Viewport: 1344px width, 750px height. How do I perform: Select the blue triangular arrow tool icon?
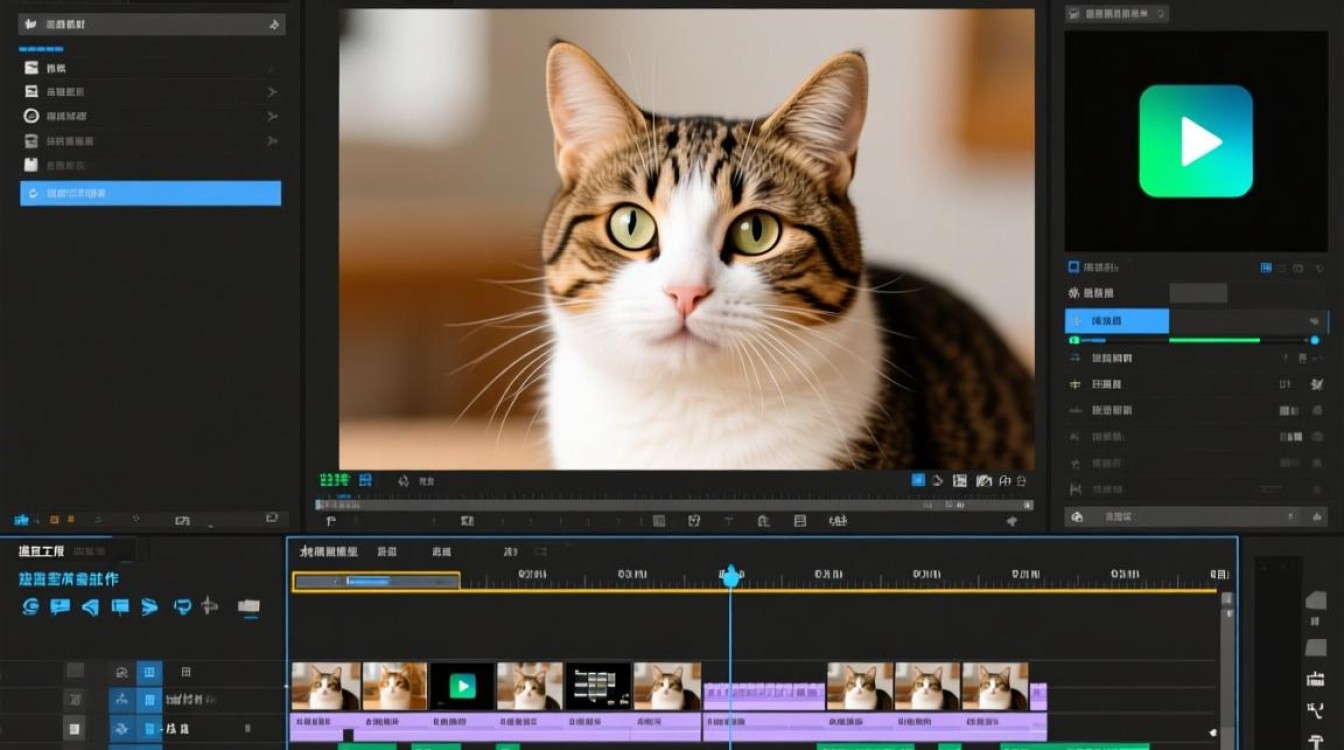point(90,606)
